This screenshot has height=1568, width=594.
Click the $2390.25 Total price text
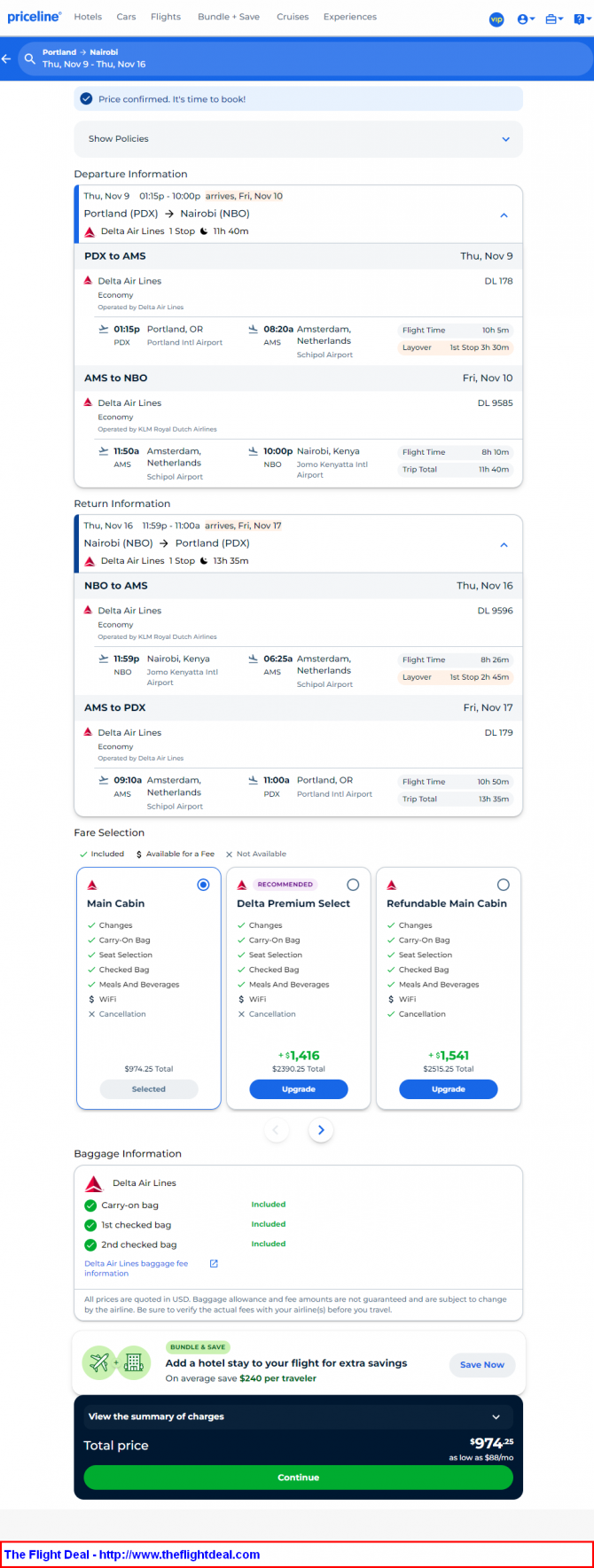click(x=299, y=1069)
